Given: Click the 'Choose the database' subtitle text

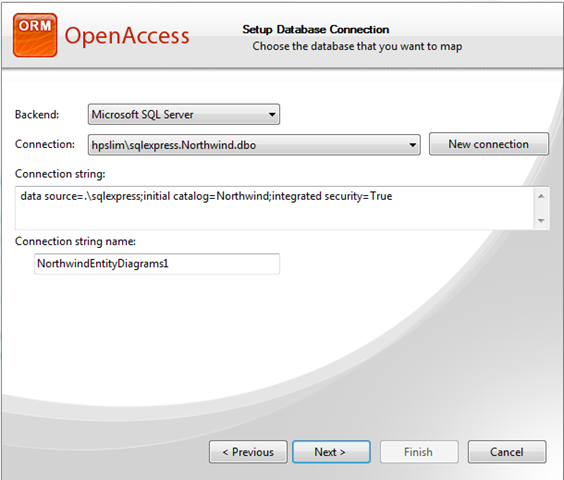Looking at the screenshot, I should [x=357, y=46].
